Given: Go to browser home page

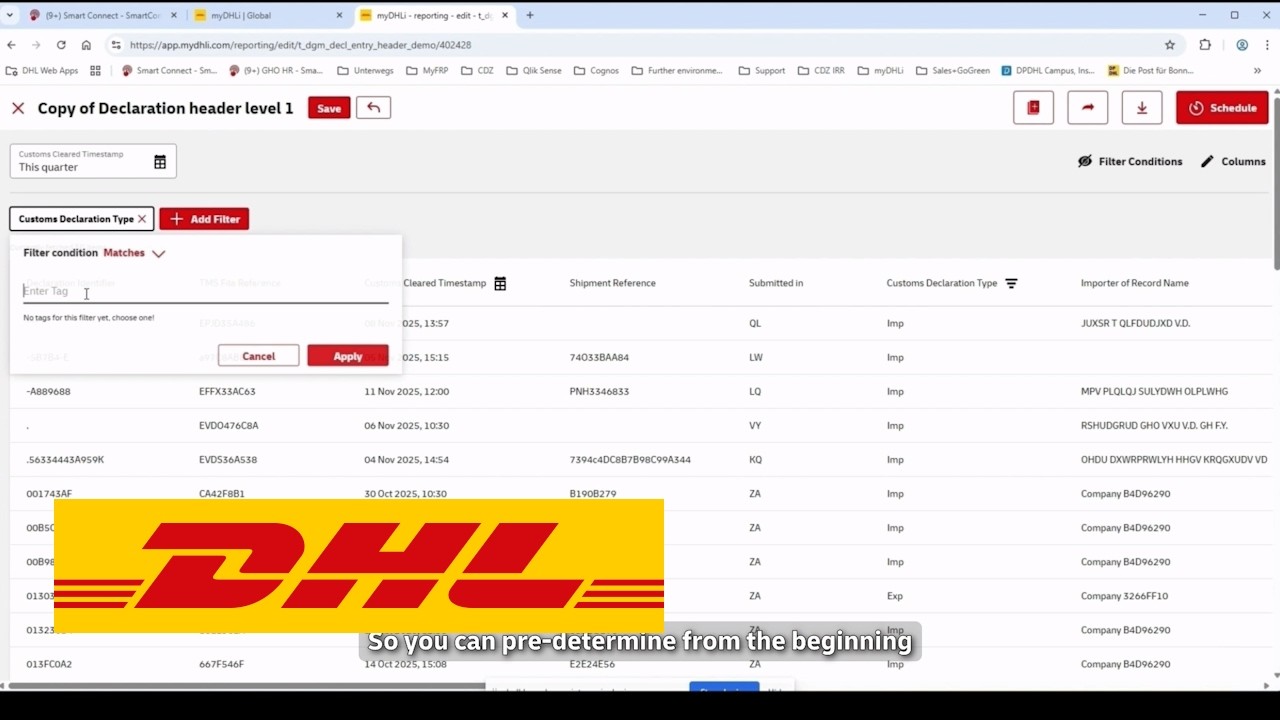Looking at the screenshot, I should click(86, 45).
